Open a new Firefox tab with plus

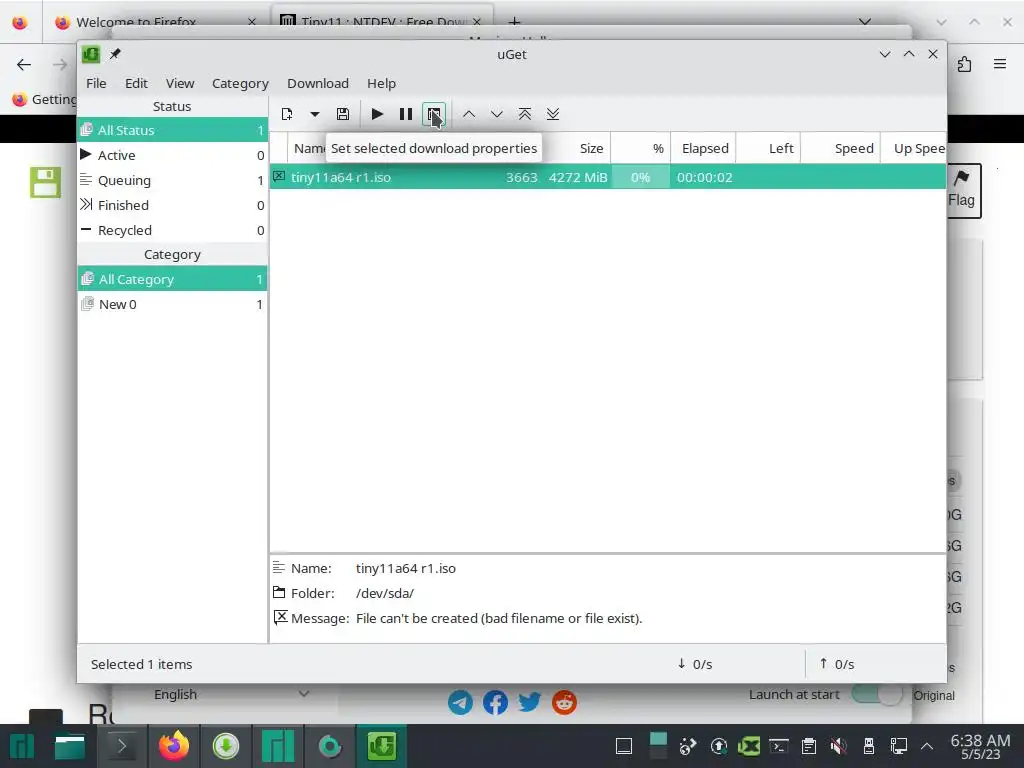(x=515, y=22)
